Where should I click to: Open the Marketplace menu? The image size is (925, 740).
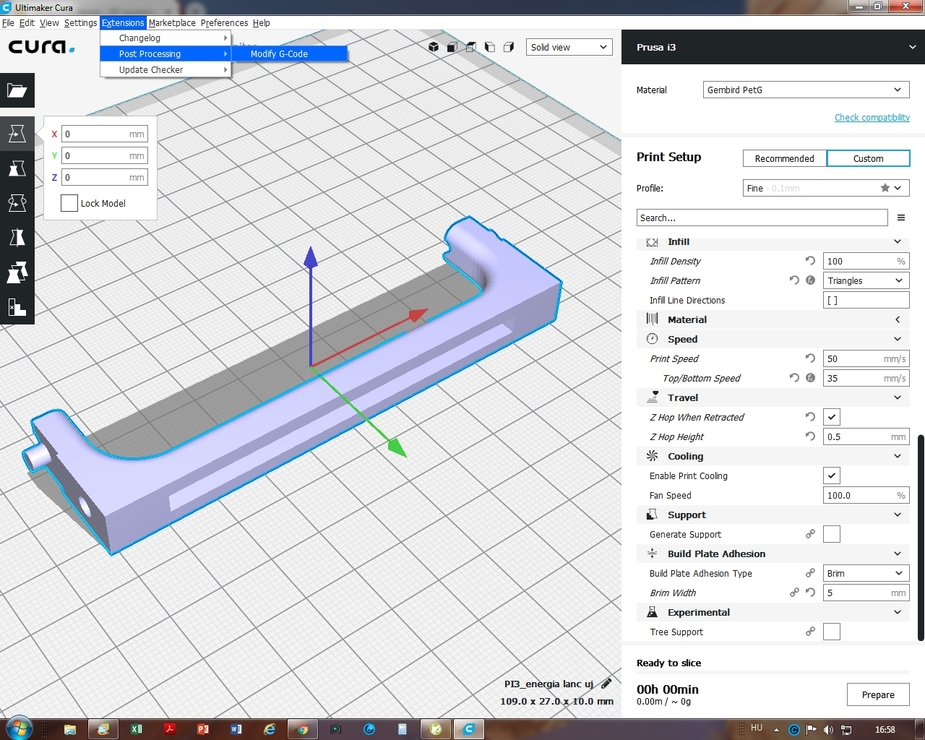coord(172,22)
